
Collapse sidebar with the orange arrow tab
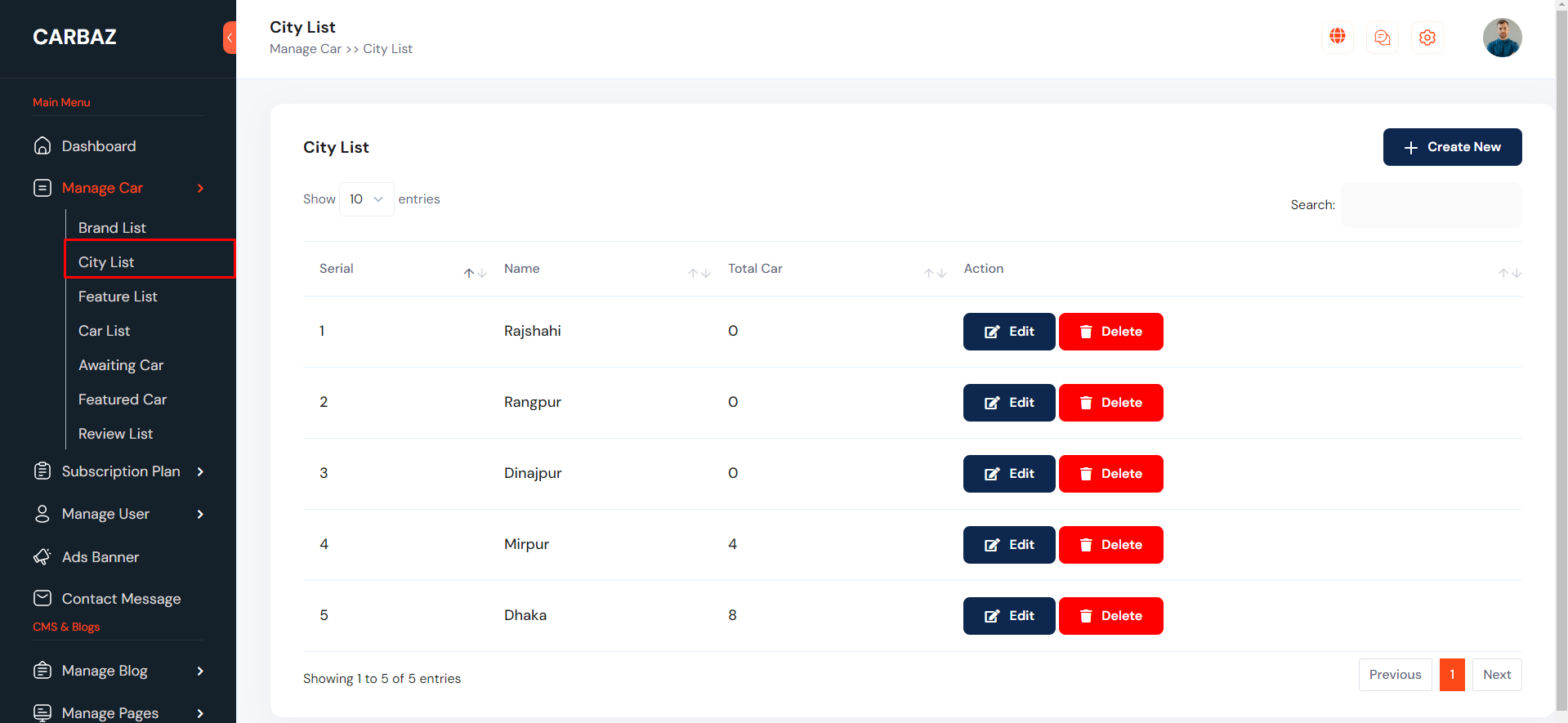point(230,38)
